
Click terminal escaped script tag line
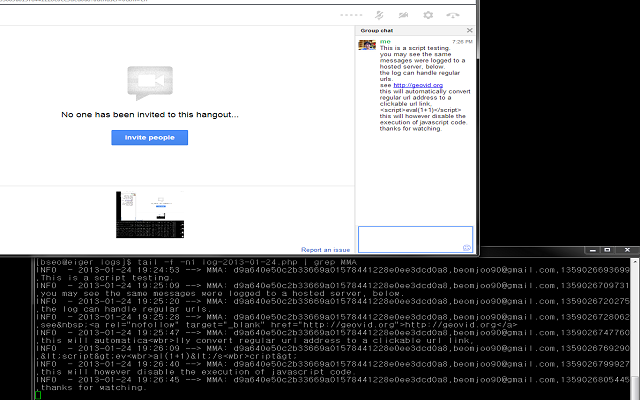click(x=168, y=356)
